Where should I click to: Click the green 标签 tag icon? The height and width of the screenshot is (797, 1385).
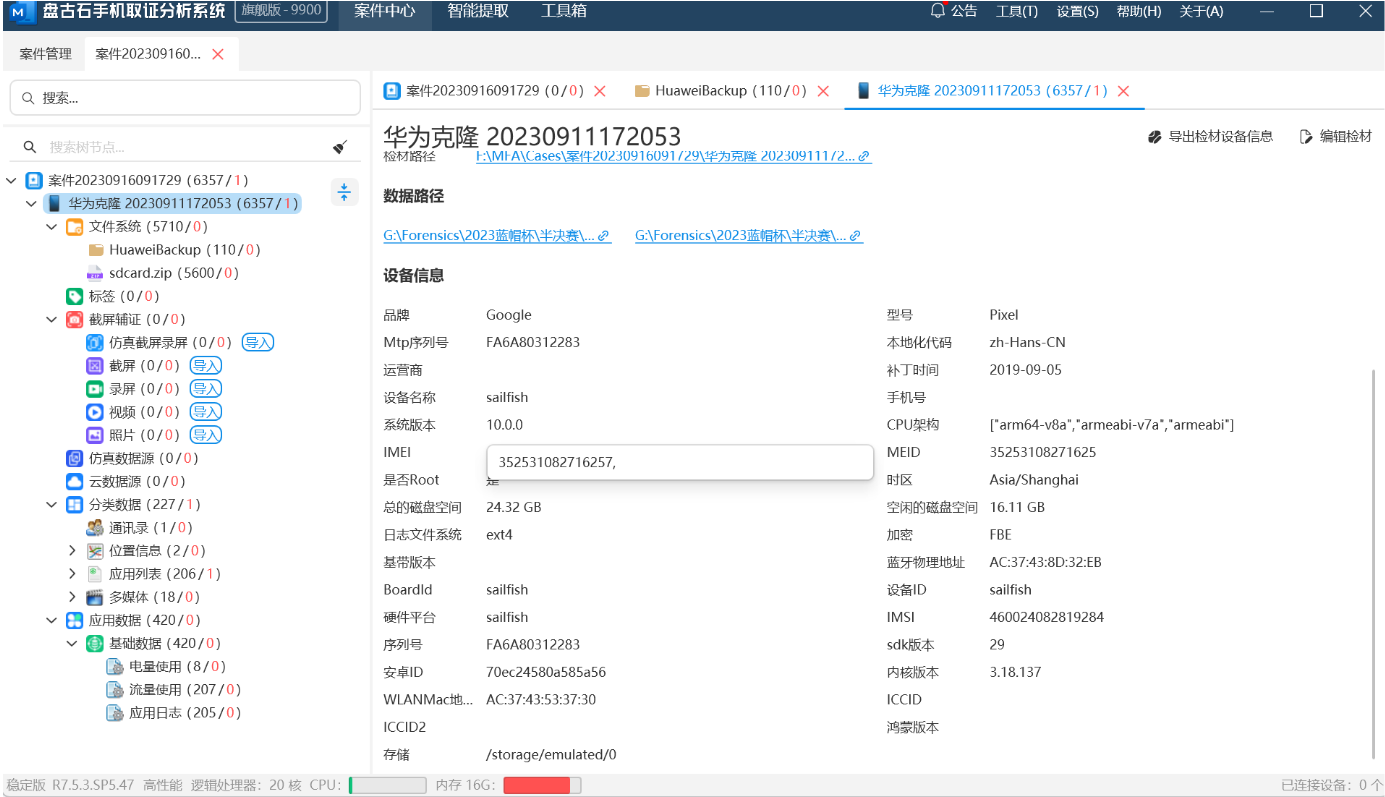click(74, 296)
